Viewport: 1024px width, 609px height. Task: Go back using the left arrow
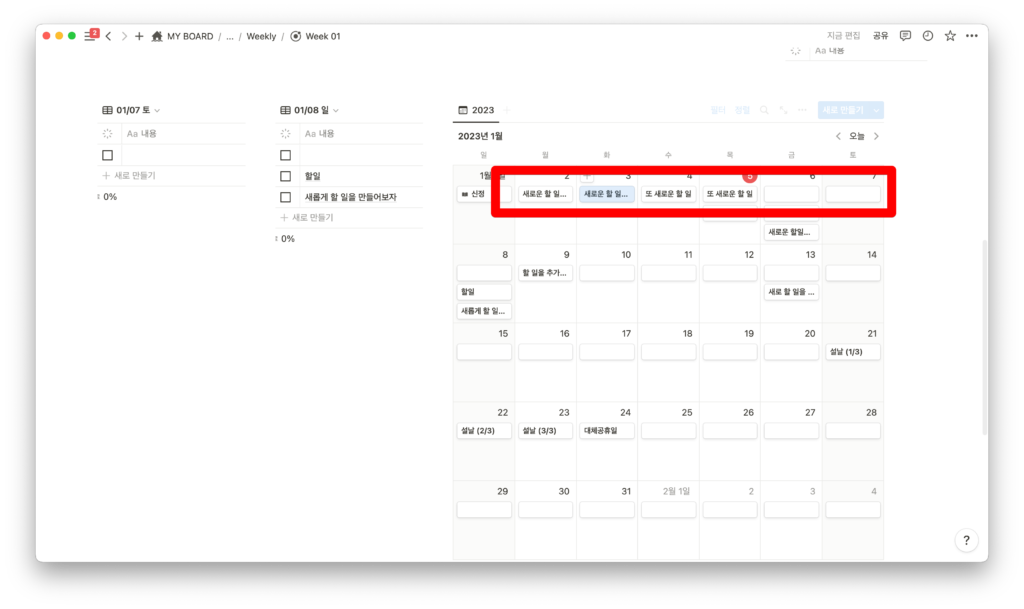click(x=108, y=36)
